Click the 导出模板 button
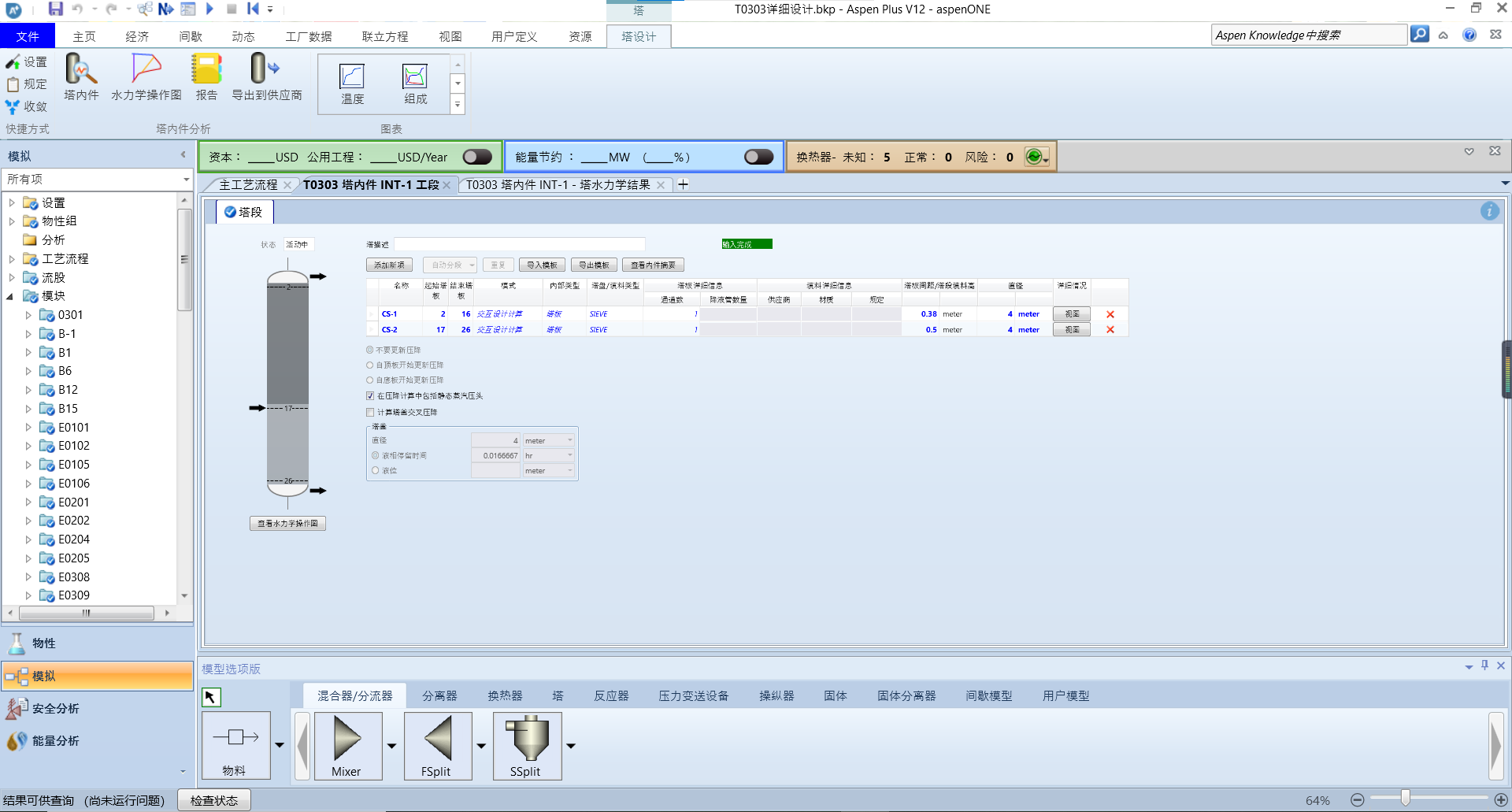The height and width of the screenshot is (812, 1512). [x=594, y=265]
